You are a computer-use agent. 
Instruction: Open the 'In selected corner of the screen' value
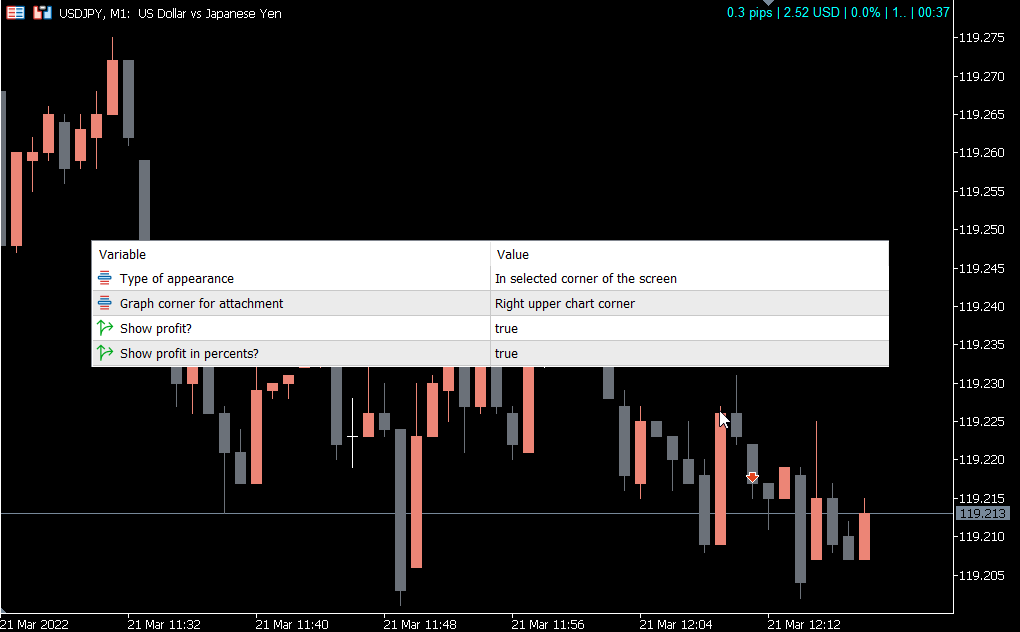click(x=586, y=278)
